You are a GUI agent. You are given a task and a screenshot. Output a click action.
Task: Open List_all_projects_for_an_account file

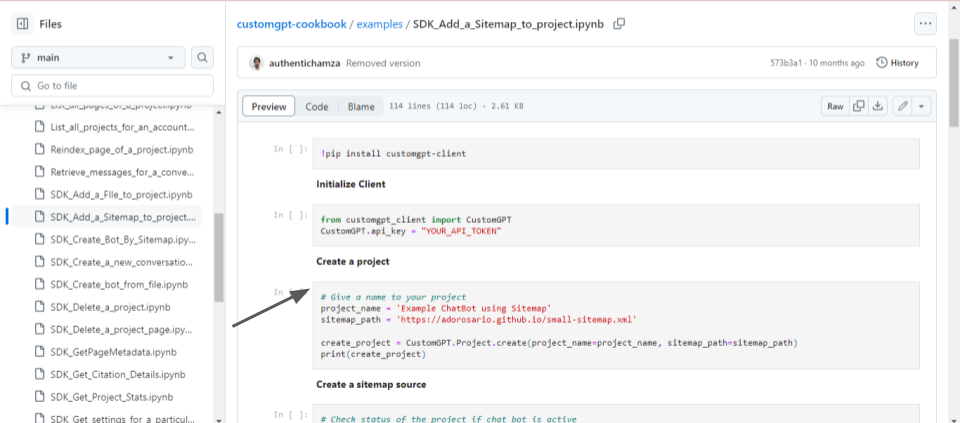click(122, 127)
